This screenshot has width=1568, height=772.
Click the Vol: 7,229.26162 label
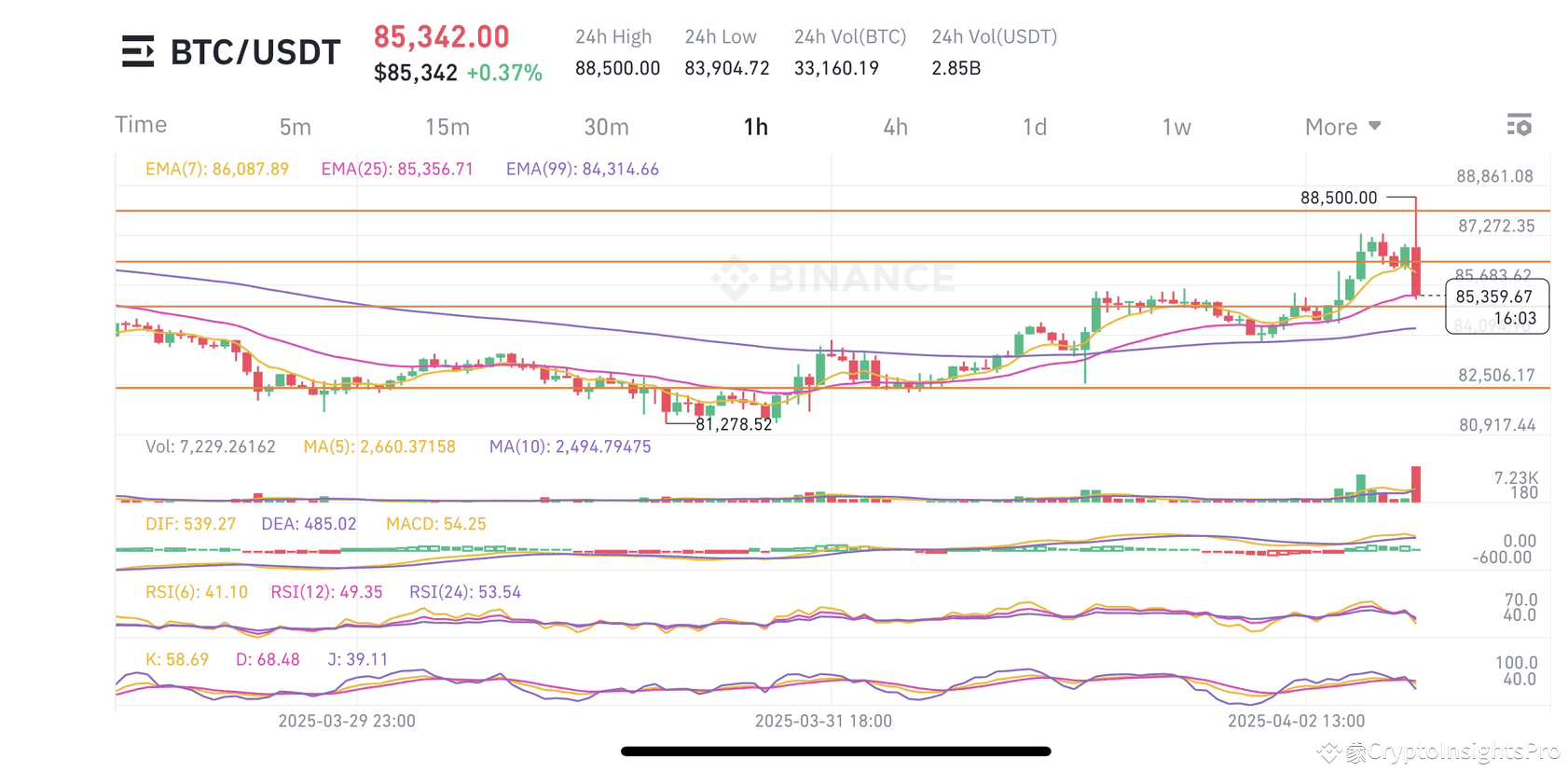211,447
